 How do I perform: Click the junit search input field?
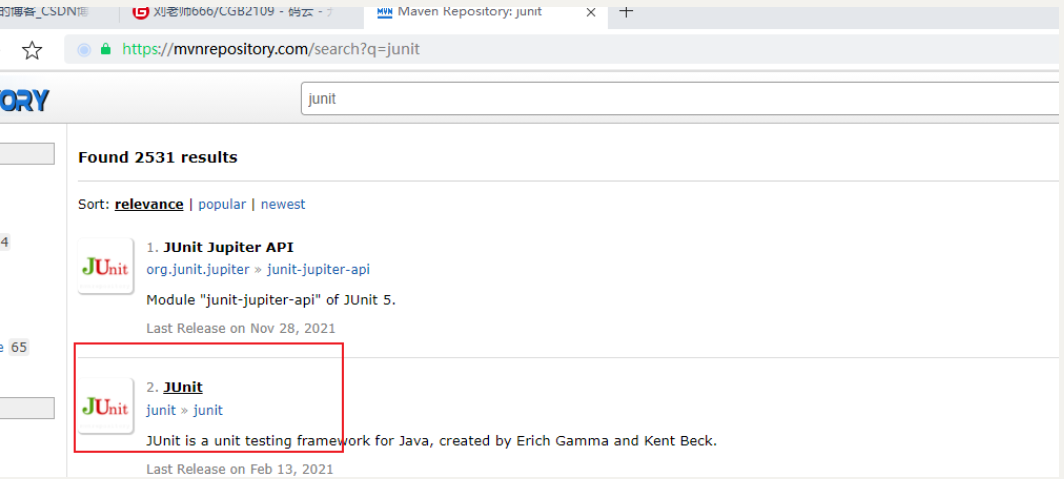[680, 99]
